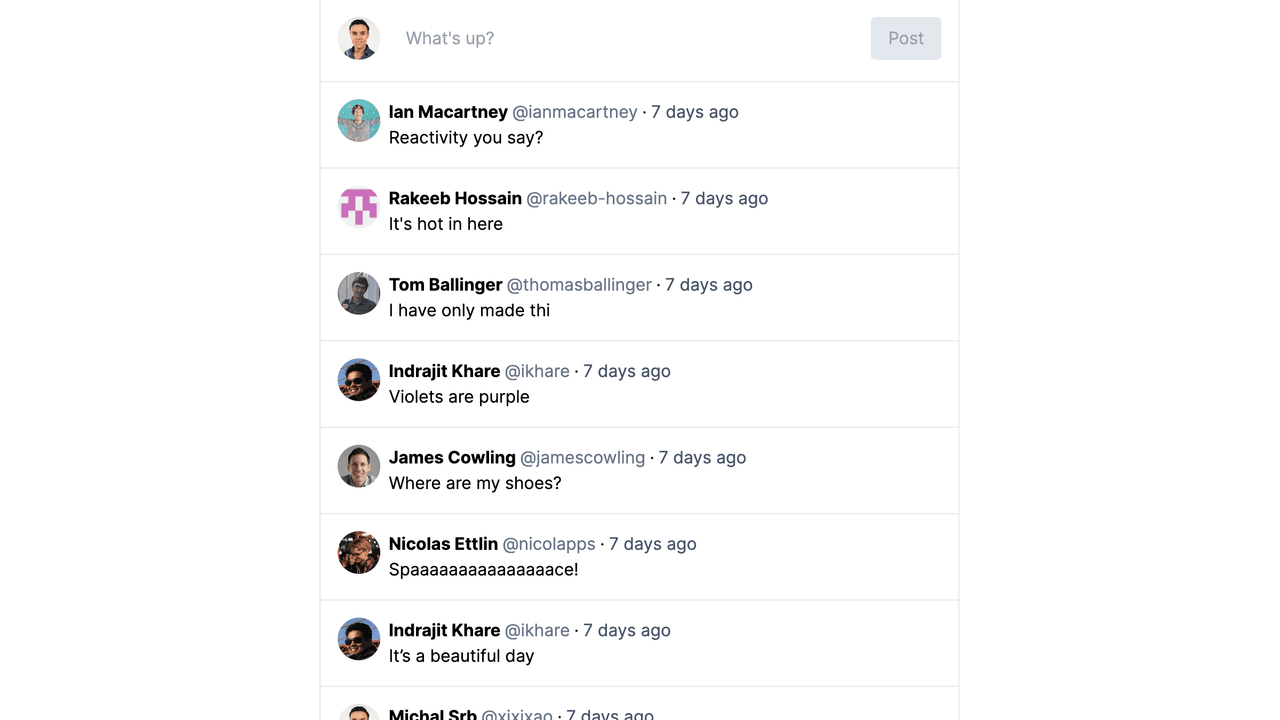Type in the "What's up?" field
Viewport: 1280px width, 720px height.
click(x=630, y=38)
